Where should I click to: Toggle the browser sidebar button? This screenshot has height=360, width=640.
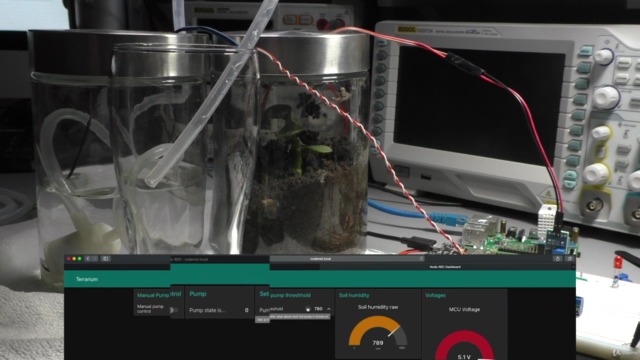point(105,259)
